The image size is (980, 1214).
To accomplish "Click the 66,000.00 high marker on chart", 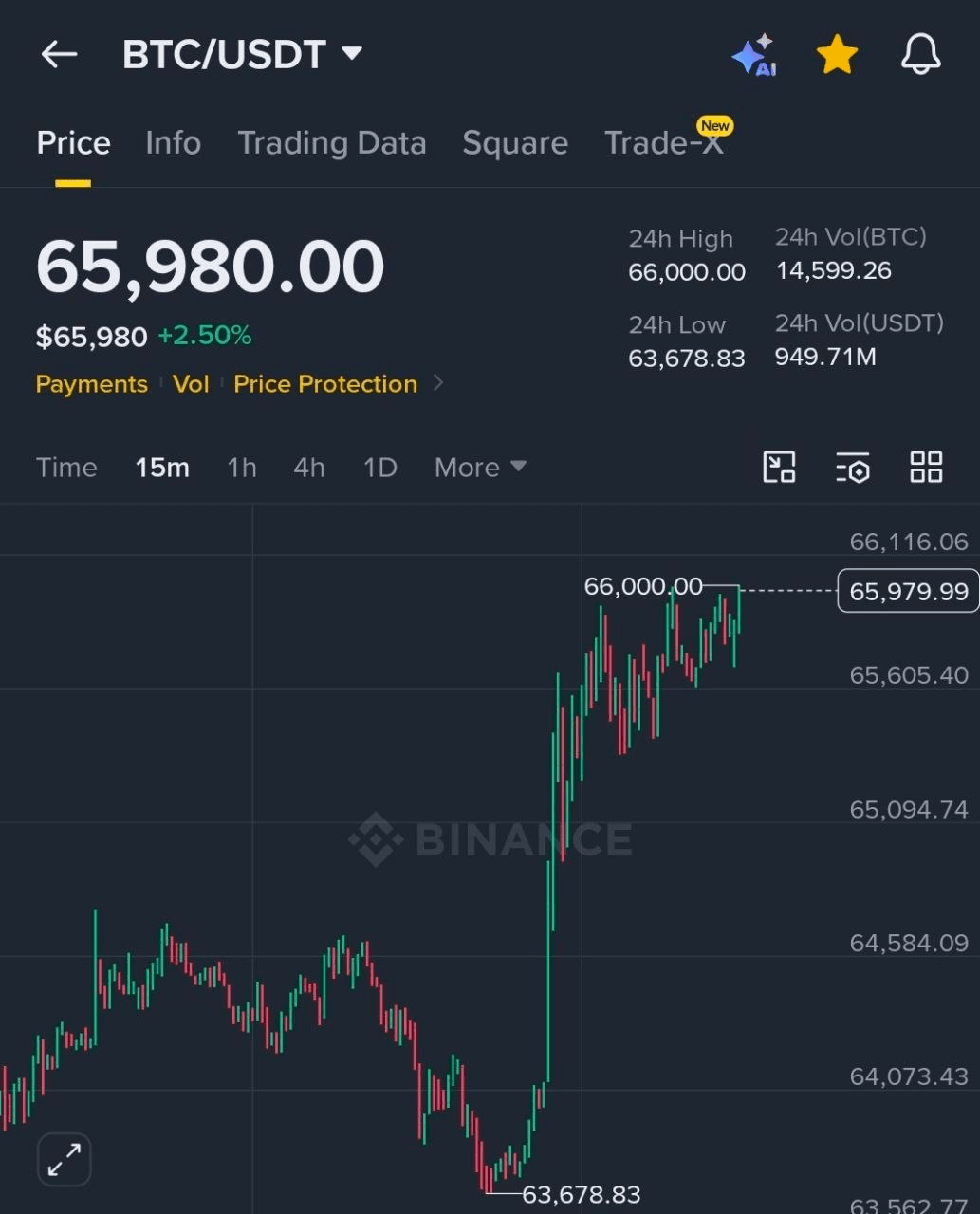I will click(x=643, y=587).
